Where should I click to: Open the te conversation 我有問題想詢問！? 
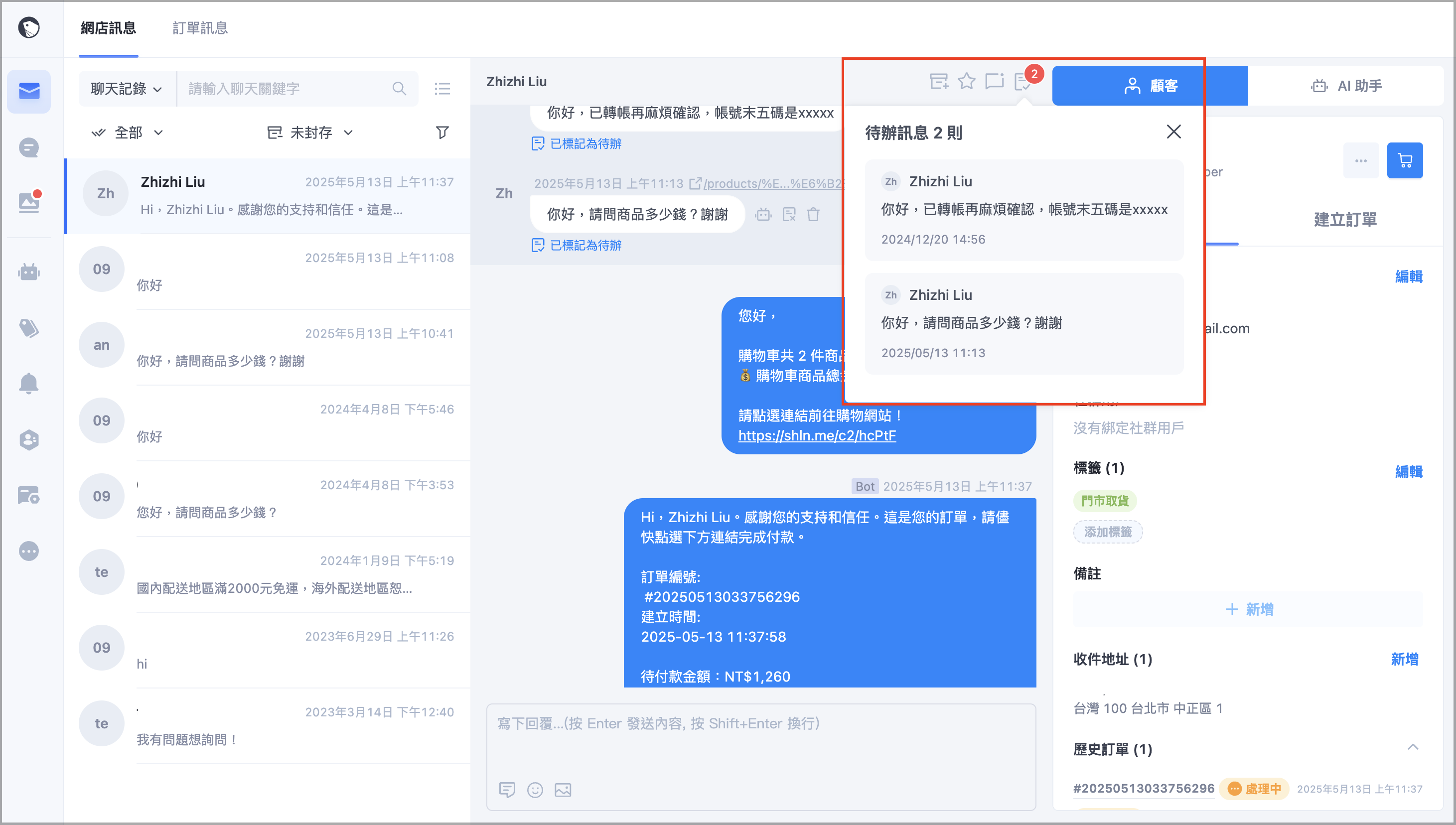click(x=268, y=726)
